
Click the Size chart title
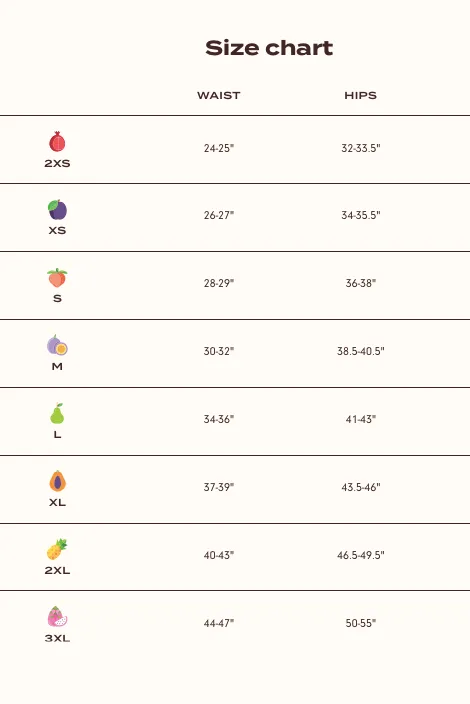(269, 48)
